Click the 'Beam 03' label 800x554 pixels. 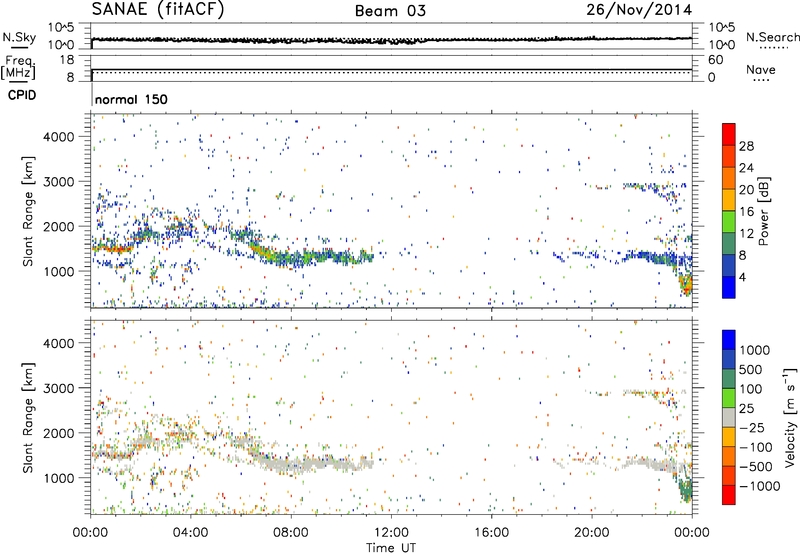pyautogui.click(x=390, y=11)
